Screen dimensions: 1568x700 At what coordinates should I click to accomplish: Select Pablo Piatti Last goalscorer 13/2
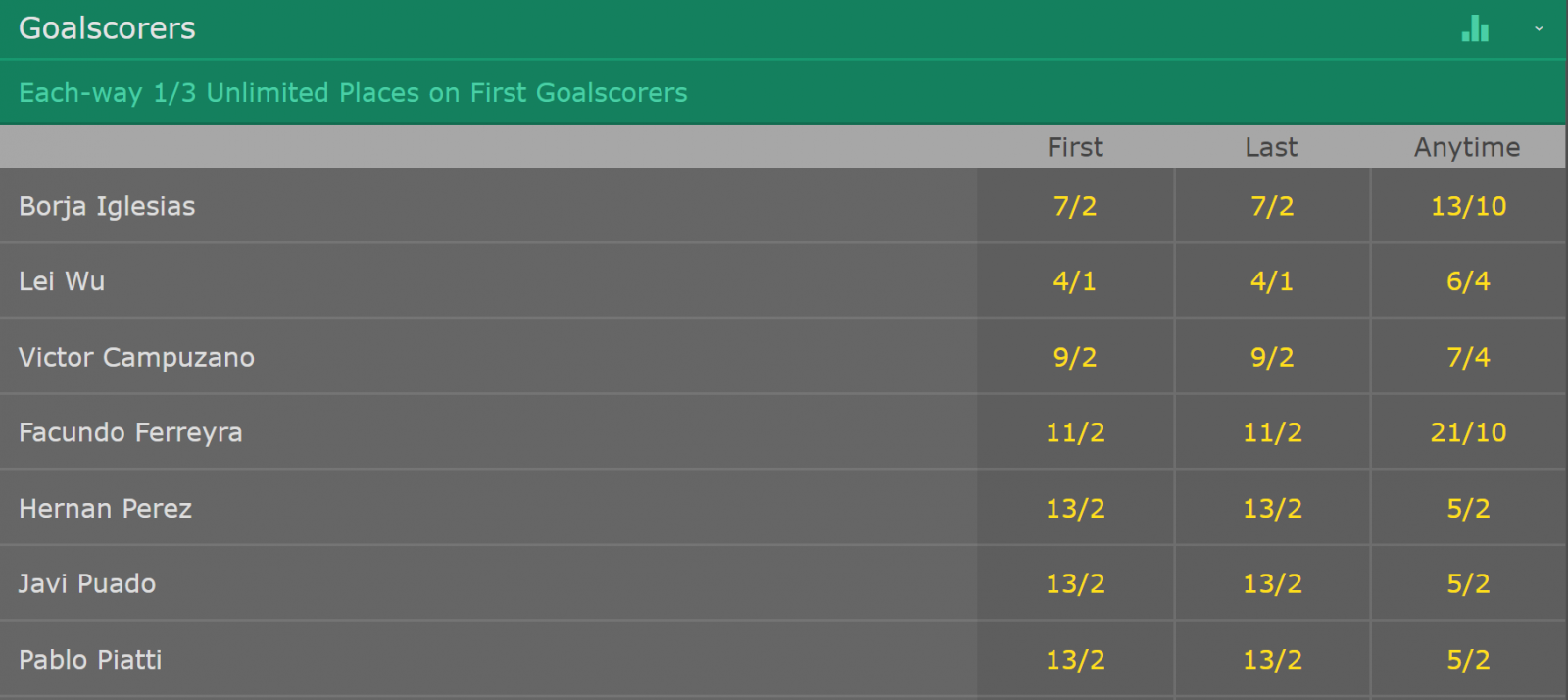pos(1272,659)
